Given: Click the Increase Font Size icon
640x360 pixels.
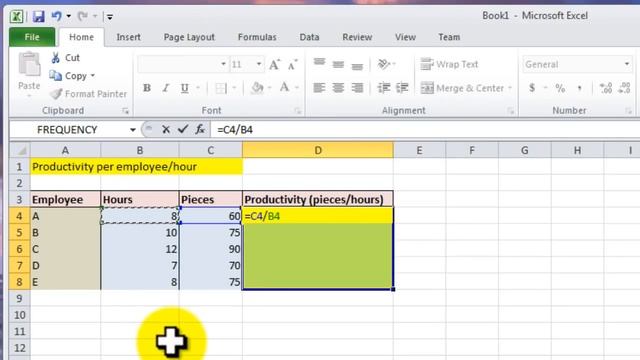Looking at the screenshot, I should coord(274,64).
